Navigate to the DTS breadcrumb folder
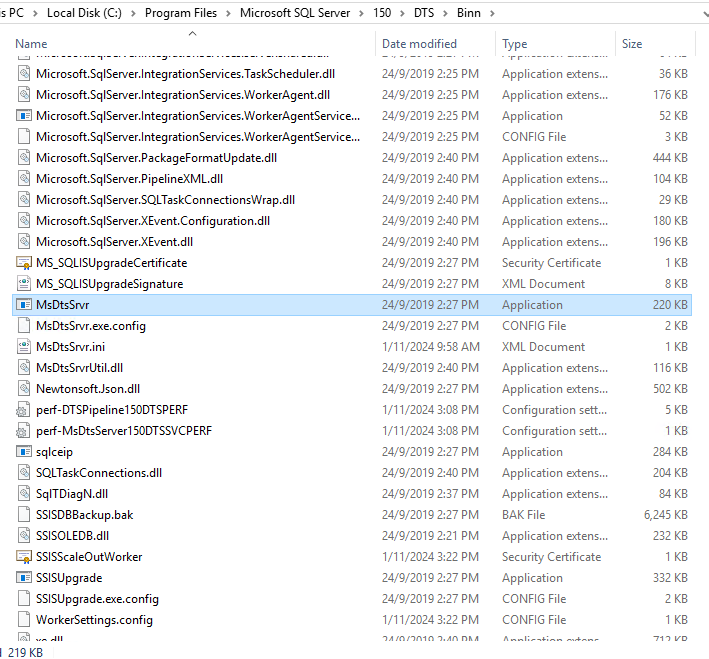 pos(424,13)
